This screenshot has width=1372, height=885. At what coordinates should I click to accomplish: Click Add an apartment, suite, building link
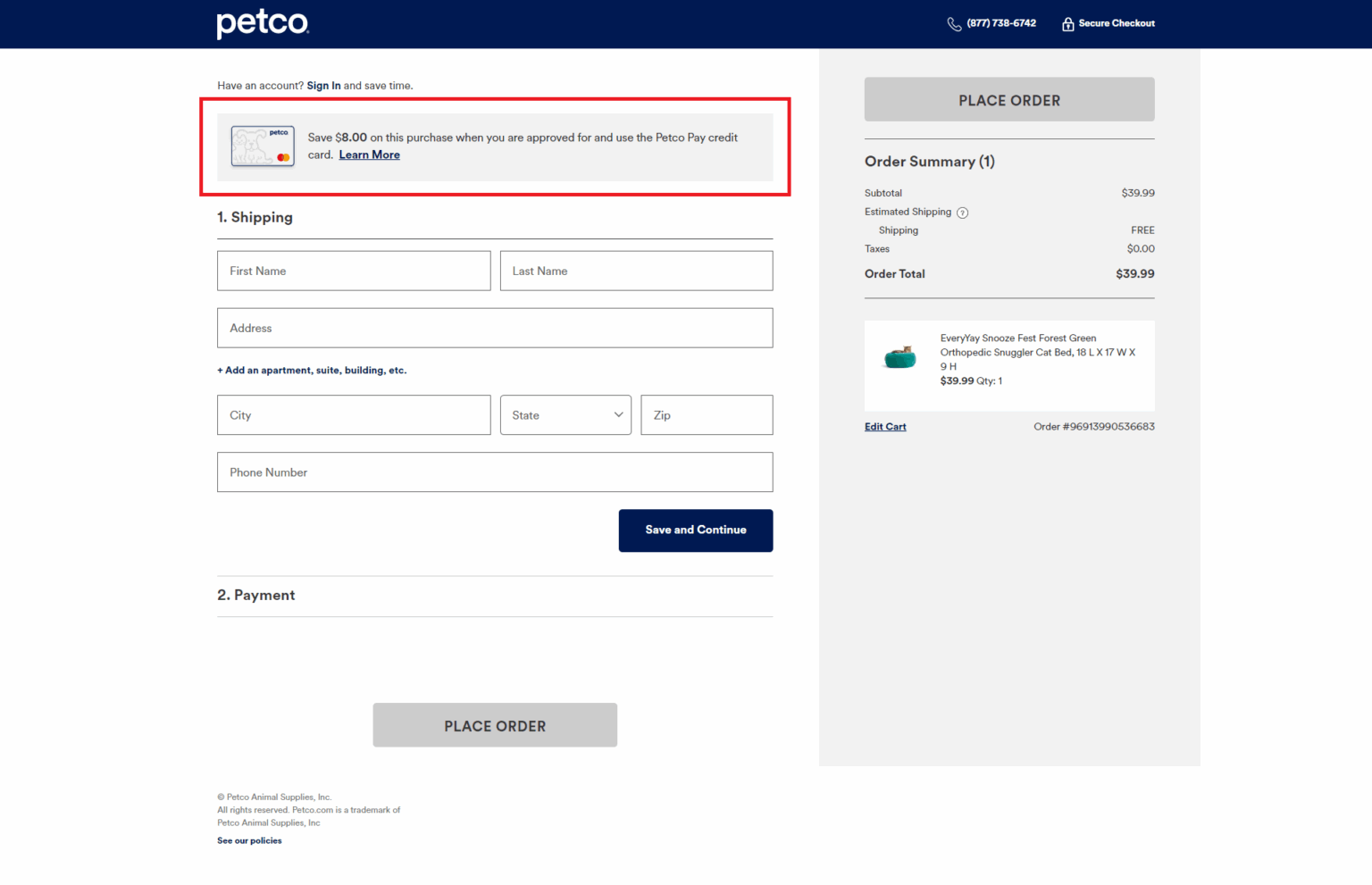coord(312,370)
